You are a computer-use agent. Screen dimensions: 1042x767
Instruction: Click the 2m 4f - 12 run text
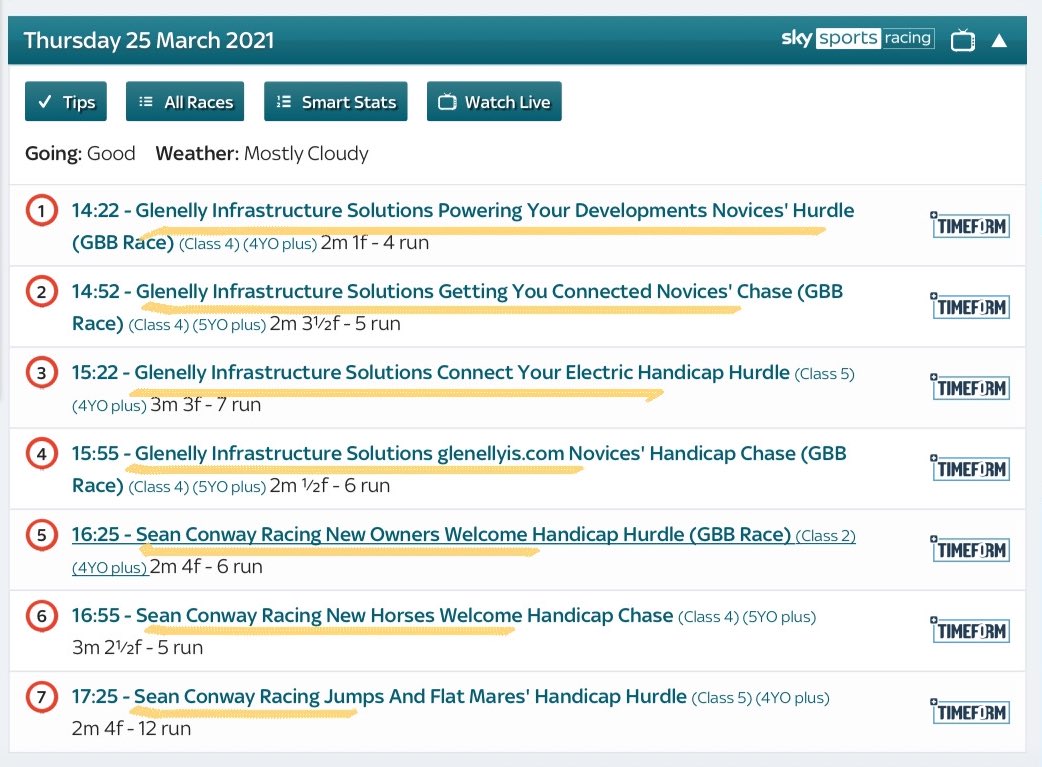132,728
